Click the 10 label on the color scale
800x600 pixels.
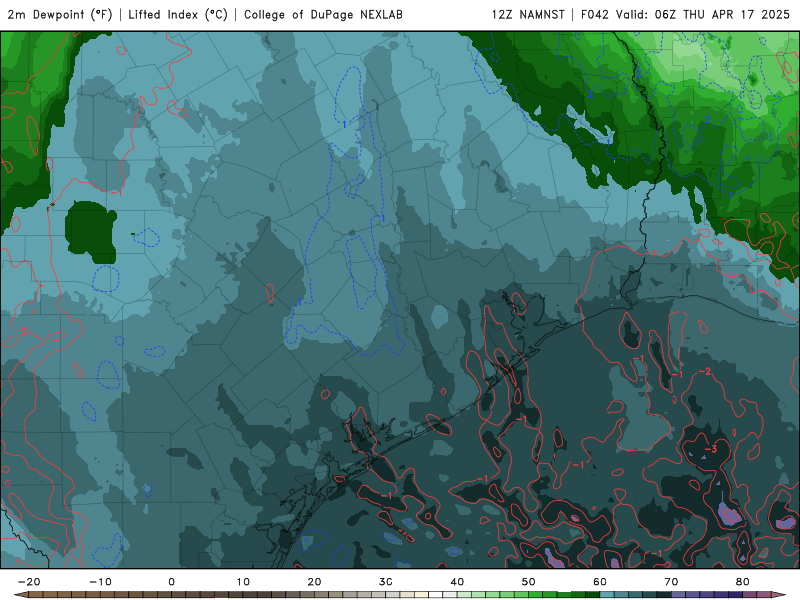243,582
